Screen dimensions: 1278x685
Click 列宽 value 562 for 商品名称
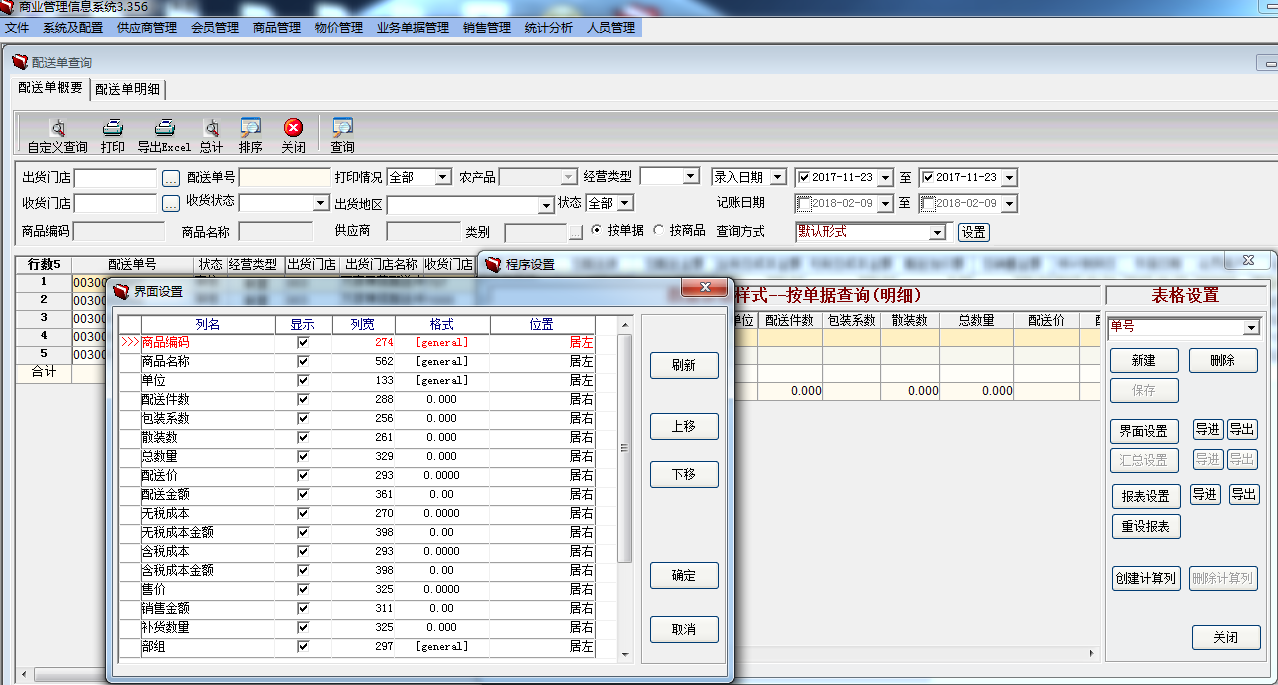pos(384,361)
